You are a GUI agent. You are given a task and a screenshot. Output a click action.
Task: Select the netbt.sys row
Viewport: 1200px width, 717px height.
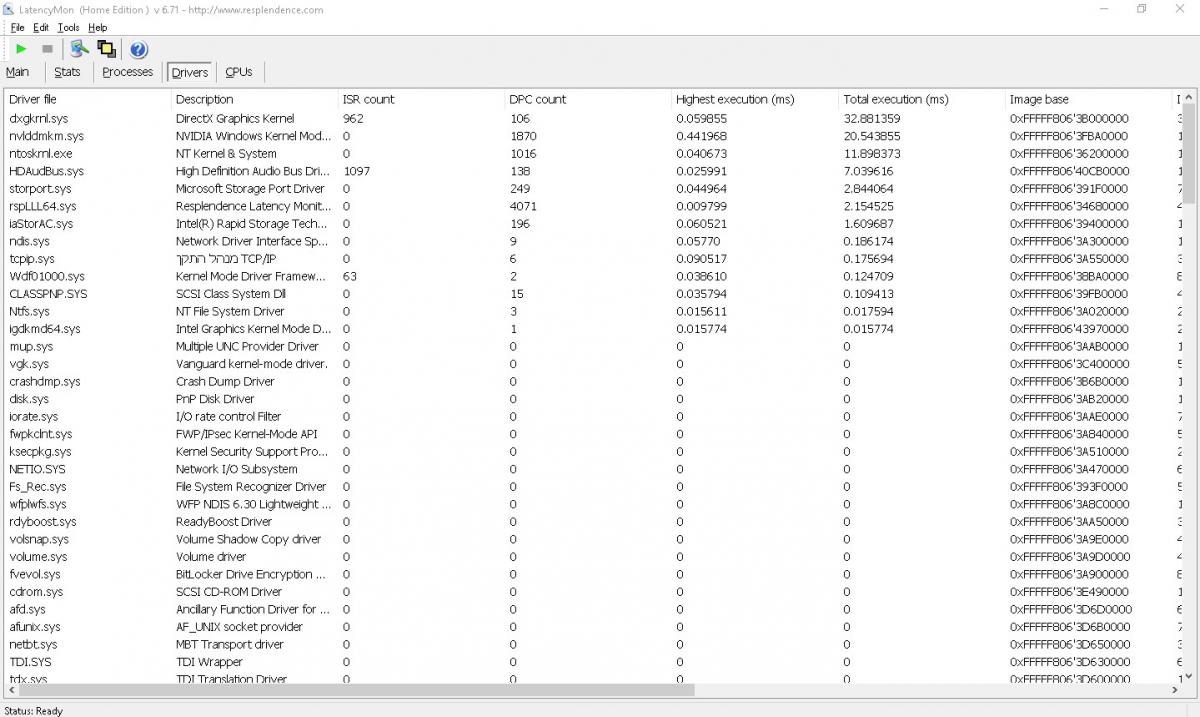tap(592, 644)
